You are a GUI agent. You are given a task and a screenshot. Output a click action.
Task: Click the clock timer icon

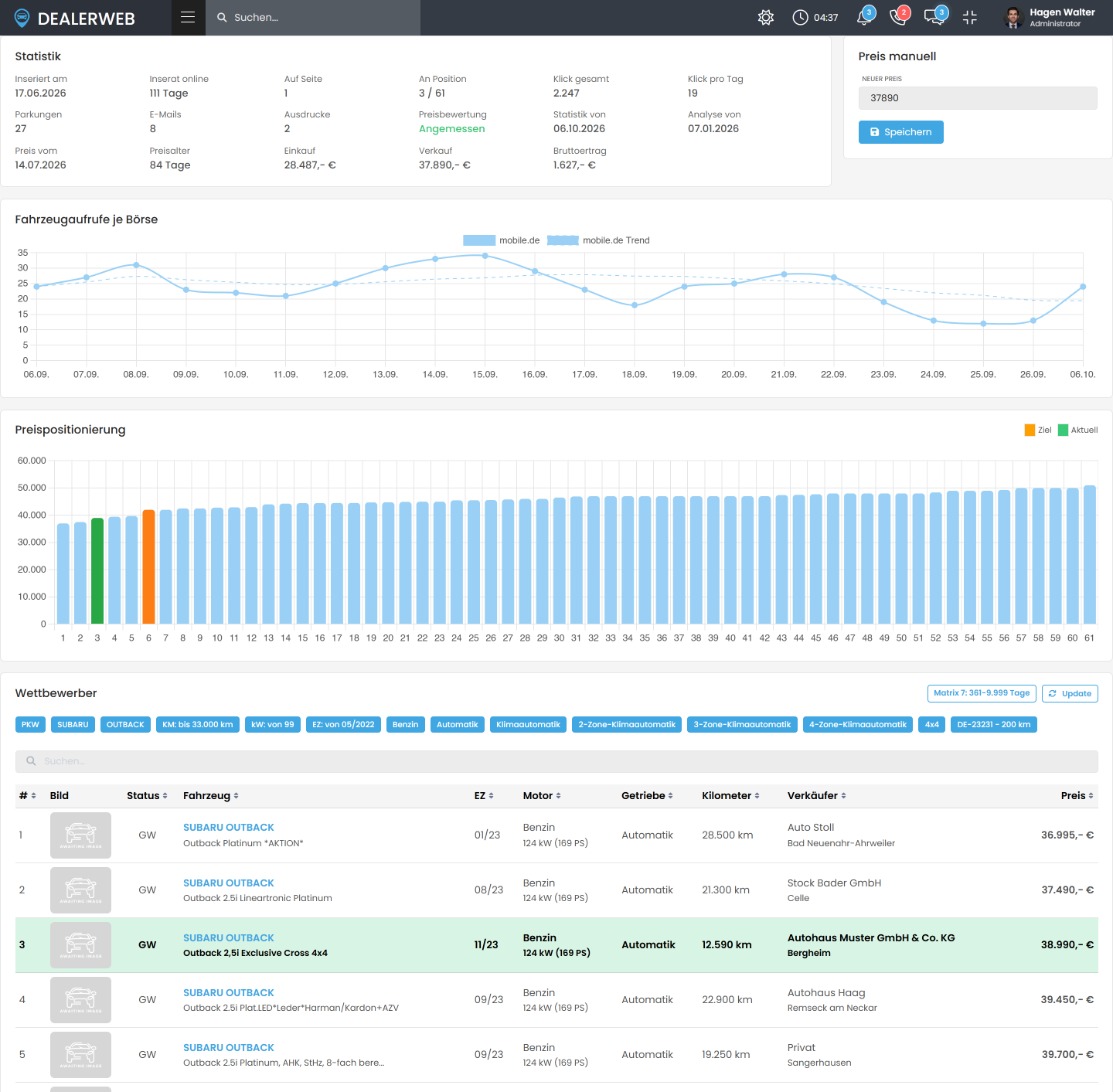pos(800,18)
